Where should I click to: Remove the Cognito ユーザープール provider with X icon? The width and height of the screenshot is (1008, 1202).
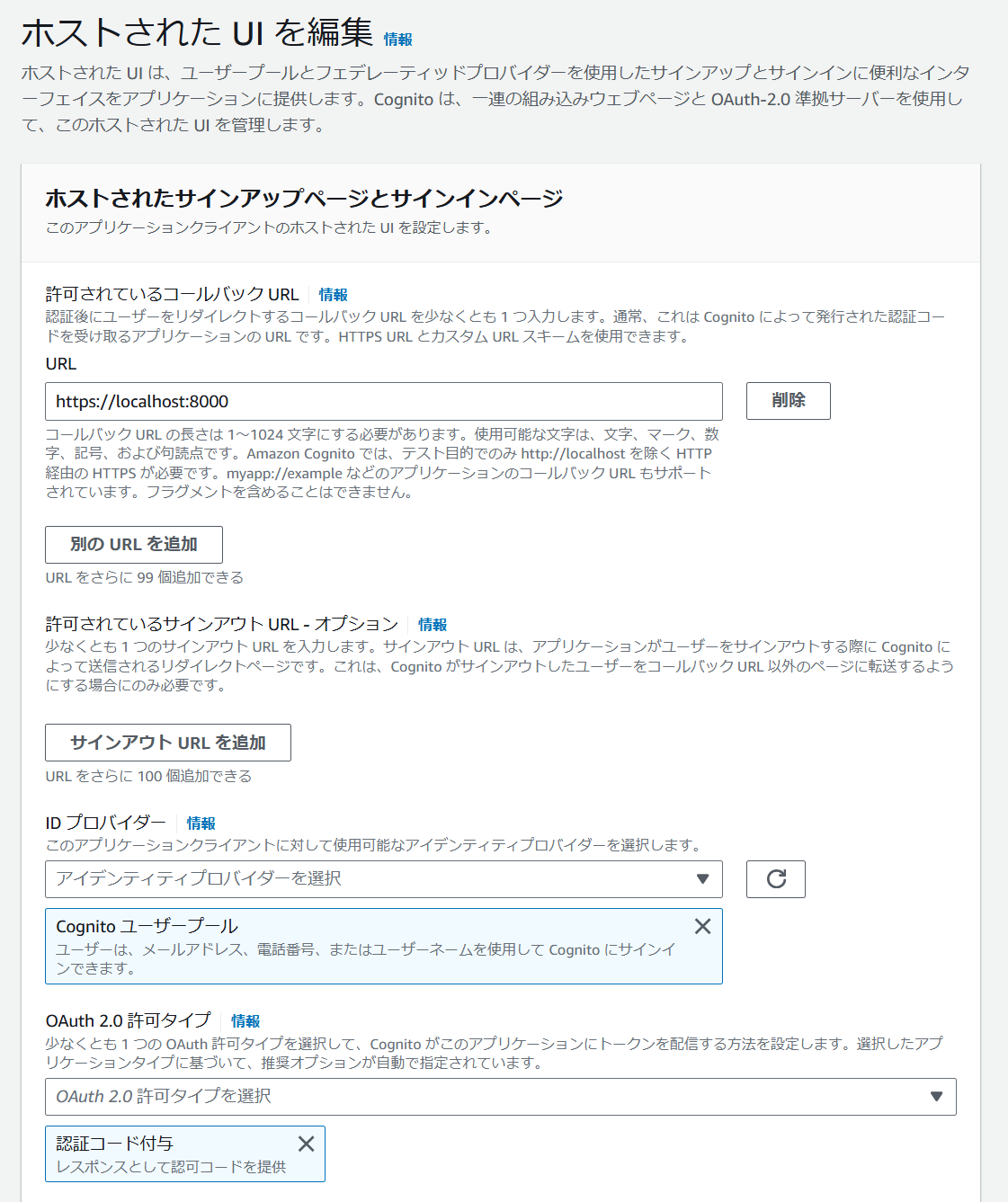[x=703, y=926]
